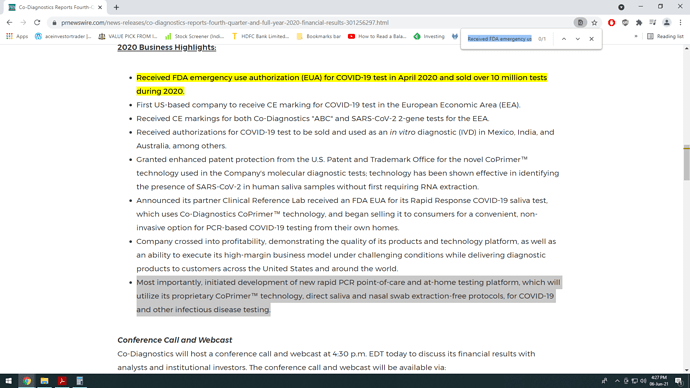Open the Extensions puzzle-piece menu
The image size is (690, 388).
tap(639, 22)
